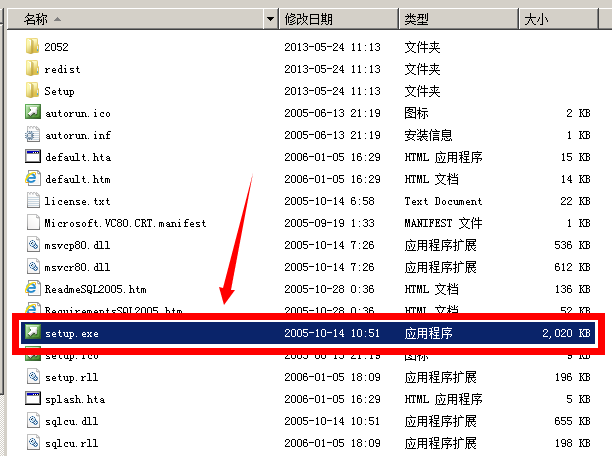The height and width of the screenshot is (456, 612).
Task: Click the ReadmeSQL2005.htm file
Action: [95, 289]
